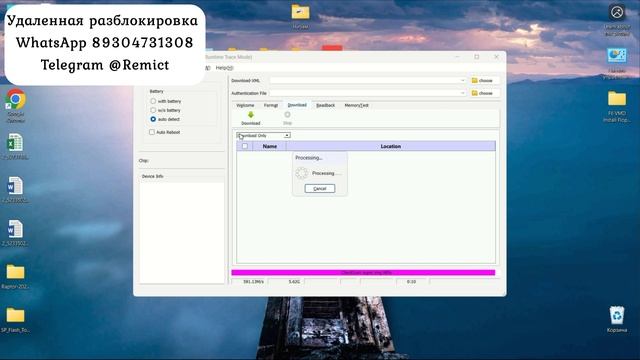Click the green Download arrow icon
This screenshot has width=640, height=360.
(251, 115)
